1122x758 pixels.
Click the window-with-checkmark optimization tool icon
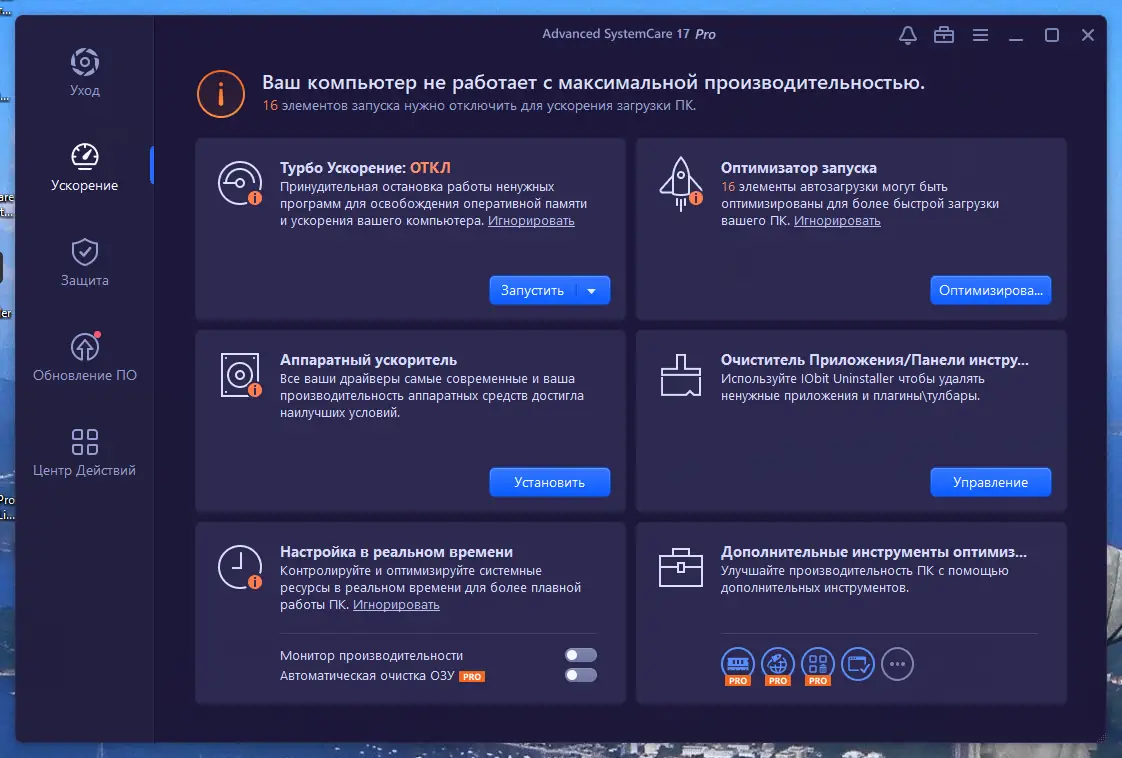click(x=857, y=663)
